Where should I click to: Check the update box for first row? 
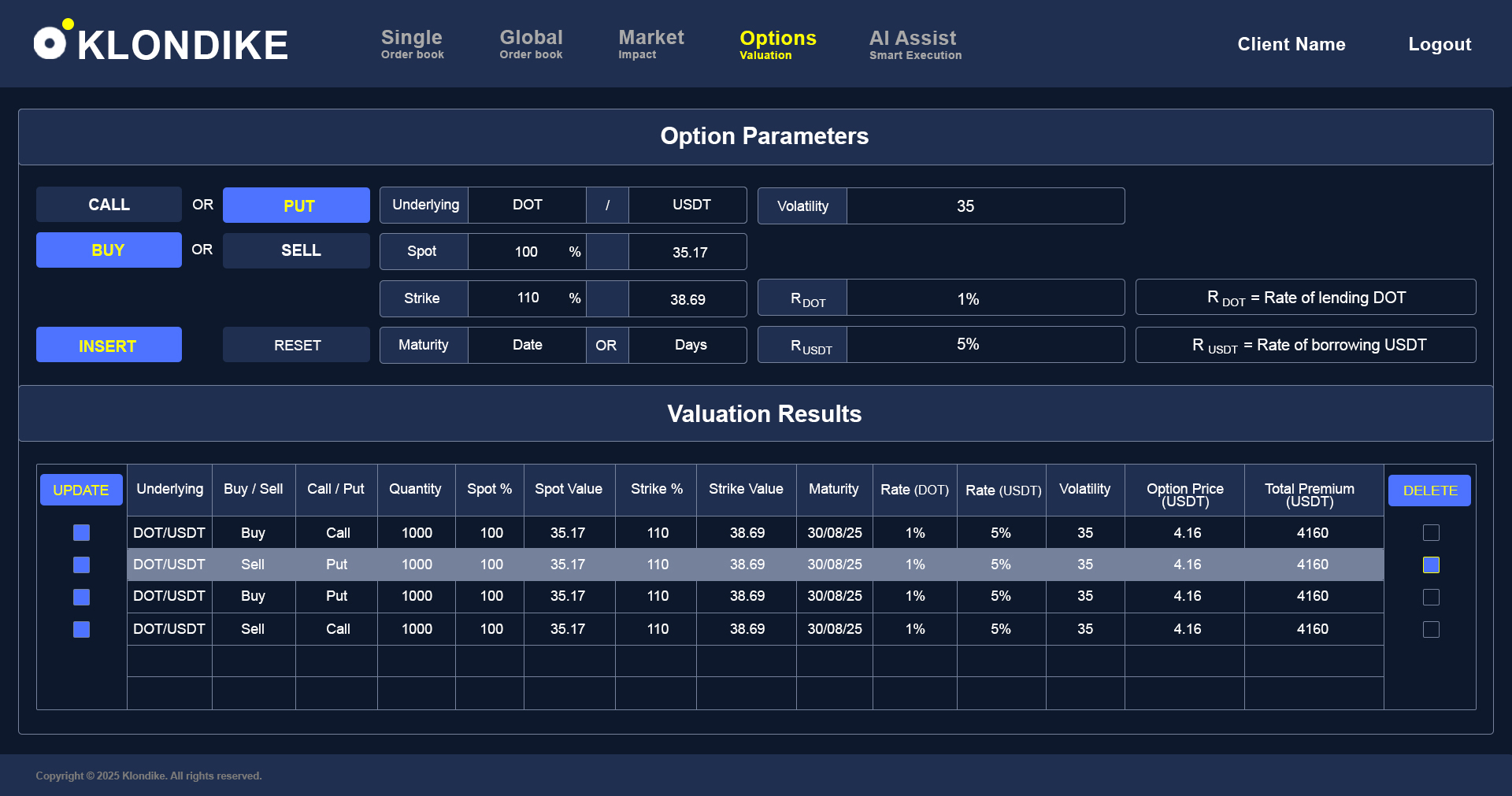coord(81,533)
